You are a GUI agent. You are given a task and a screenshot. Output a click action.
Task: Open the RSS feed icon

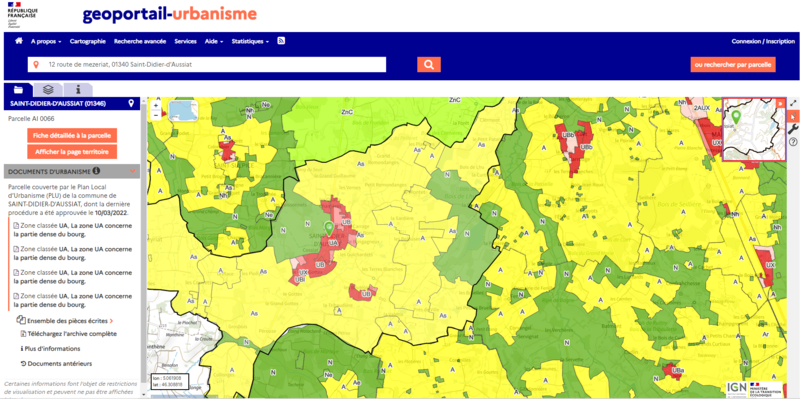point(281,41)
